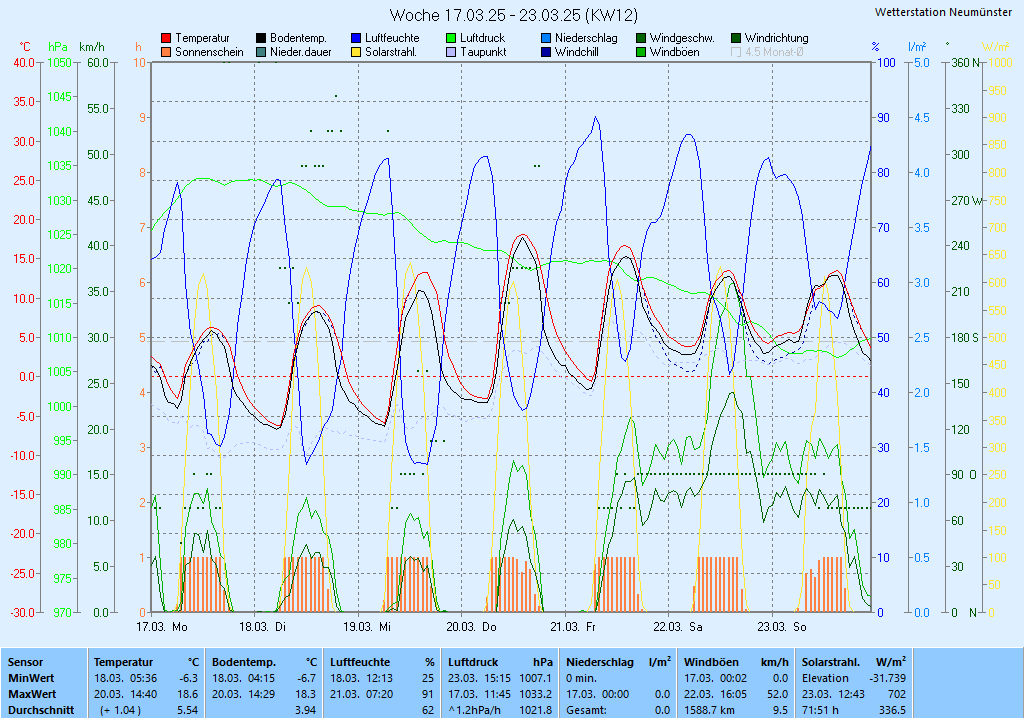Click the Sensor header in the table
This screenshot has width=1024, height=718.
pos(25,662)
